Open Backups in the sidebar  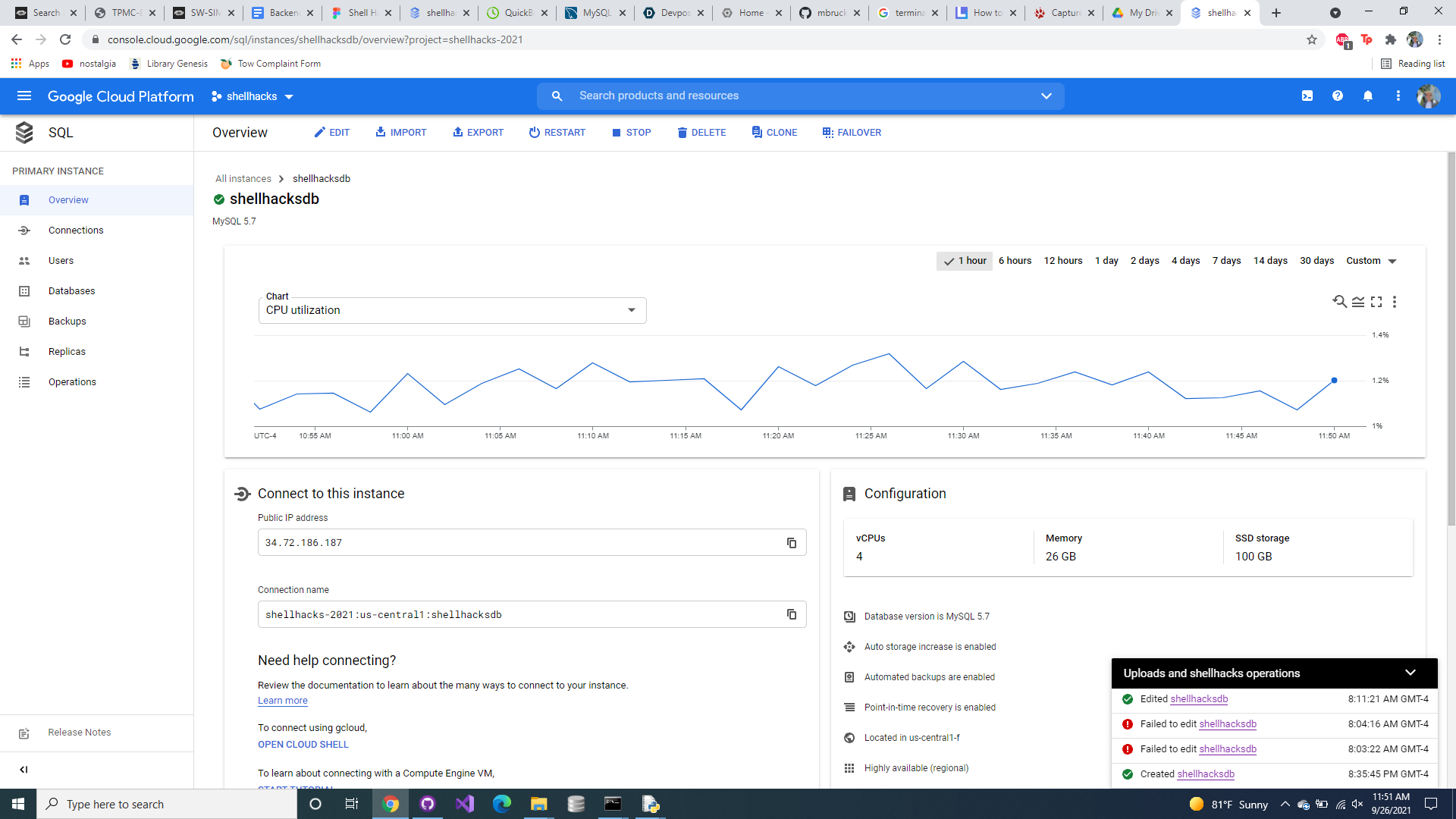[67, 322]
